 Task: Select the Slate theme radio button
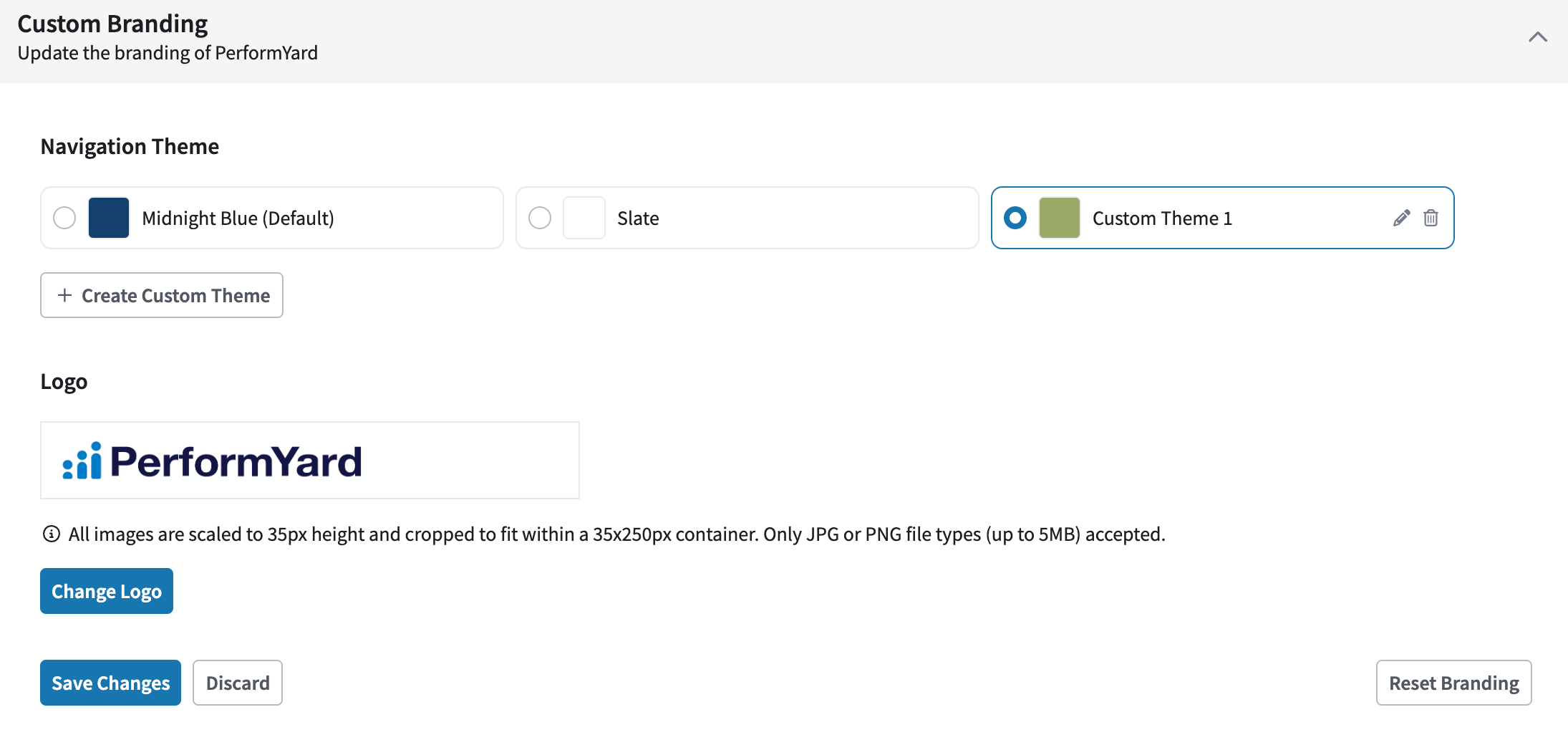pos(540,218)
